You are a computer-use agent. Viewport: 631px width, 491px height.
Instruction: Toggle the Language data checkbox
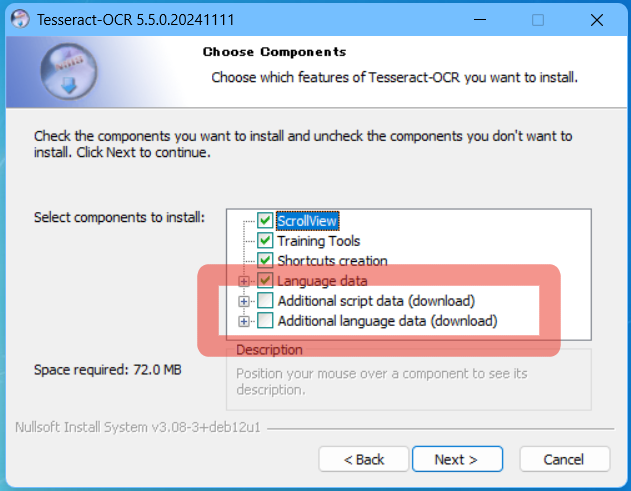coord(265,281)
